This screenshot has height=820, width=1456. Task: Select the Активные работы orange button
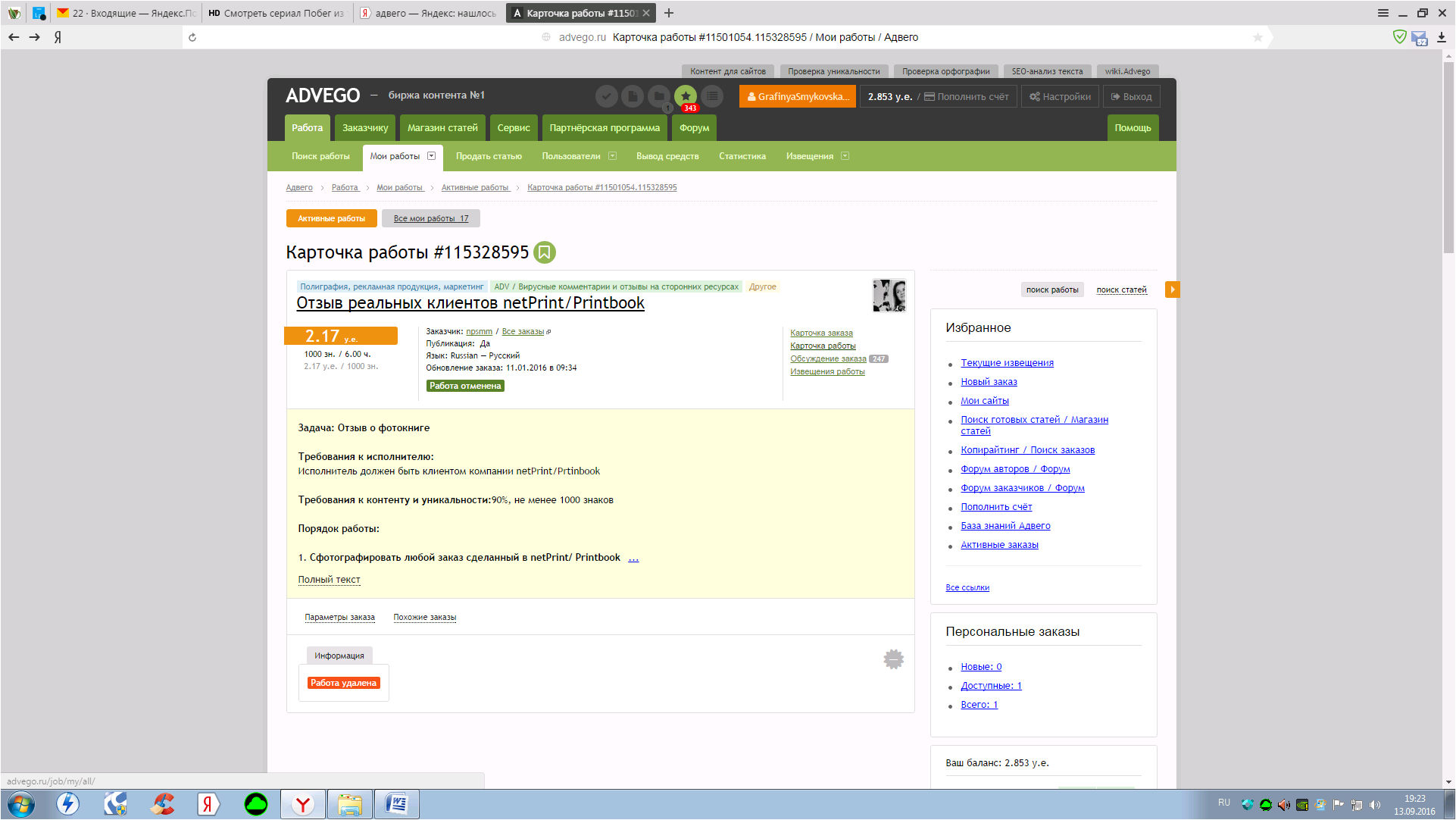coord(331,218)
